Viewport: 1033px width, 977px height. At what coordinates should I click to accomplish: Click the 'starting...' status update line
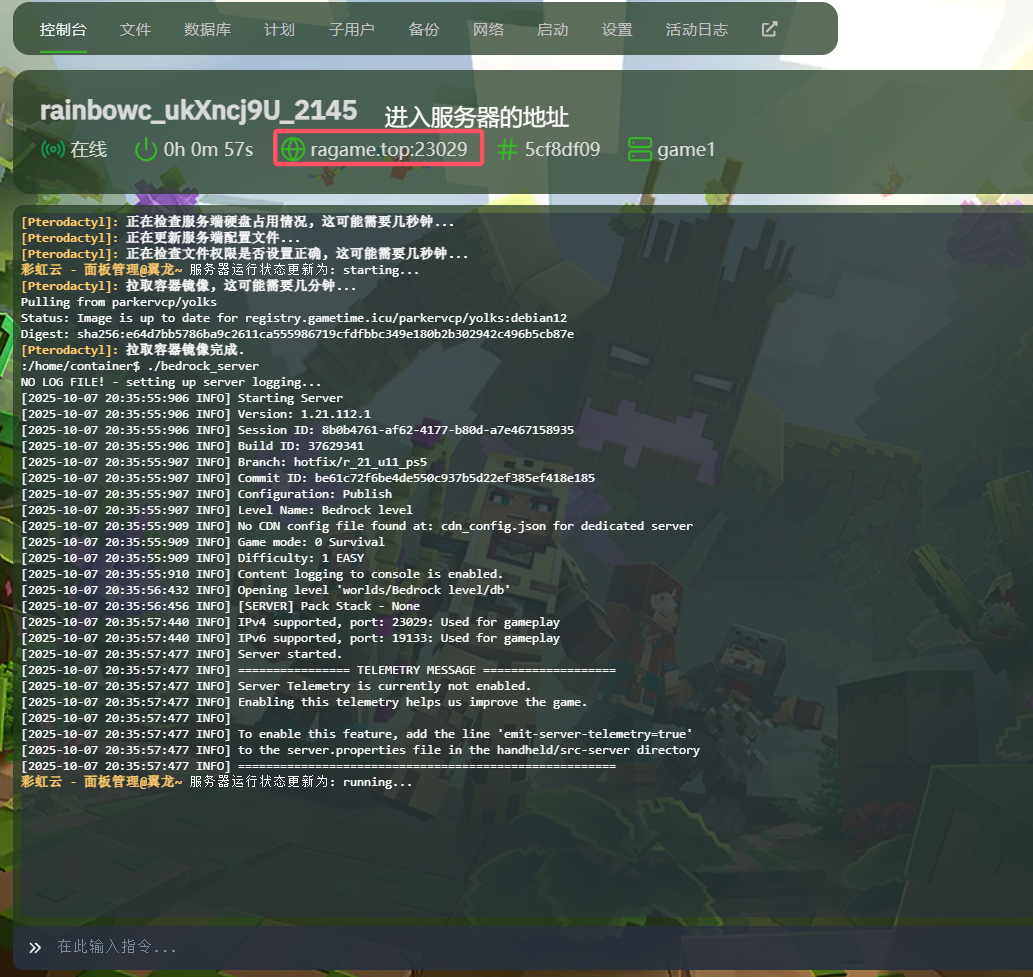pyautogui.click(x=220, y=270)
